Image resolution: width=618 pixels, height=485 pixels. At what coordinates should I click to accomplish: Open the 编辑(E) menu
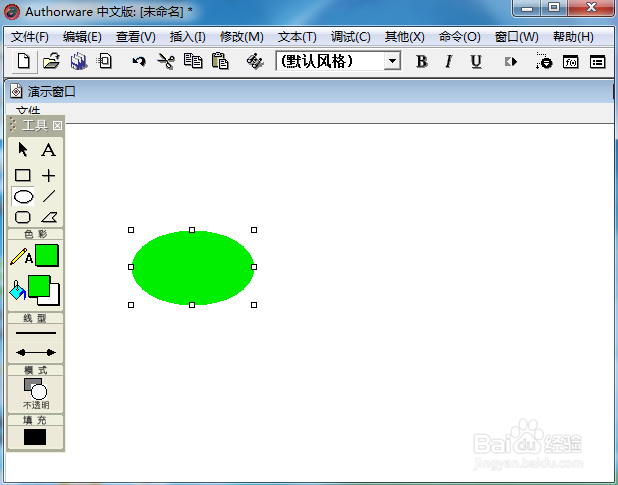[82, 37]
